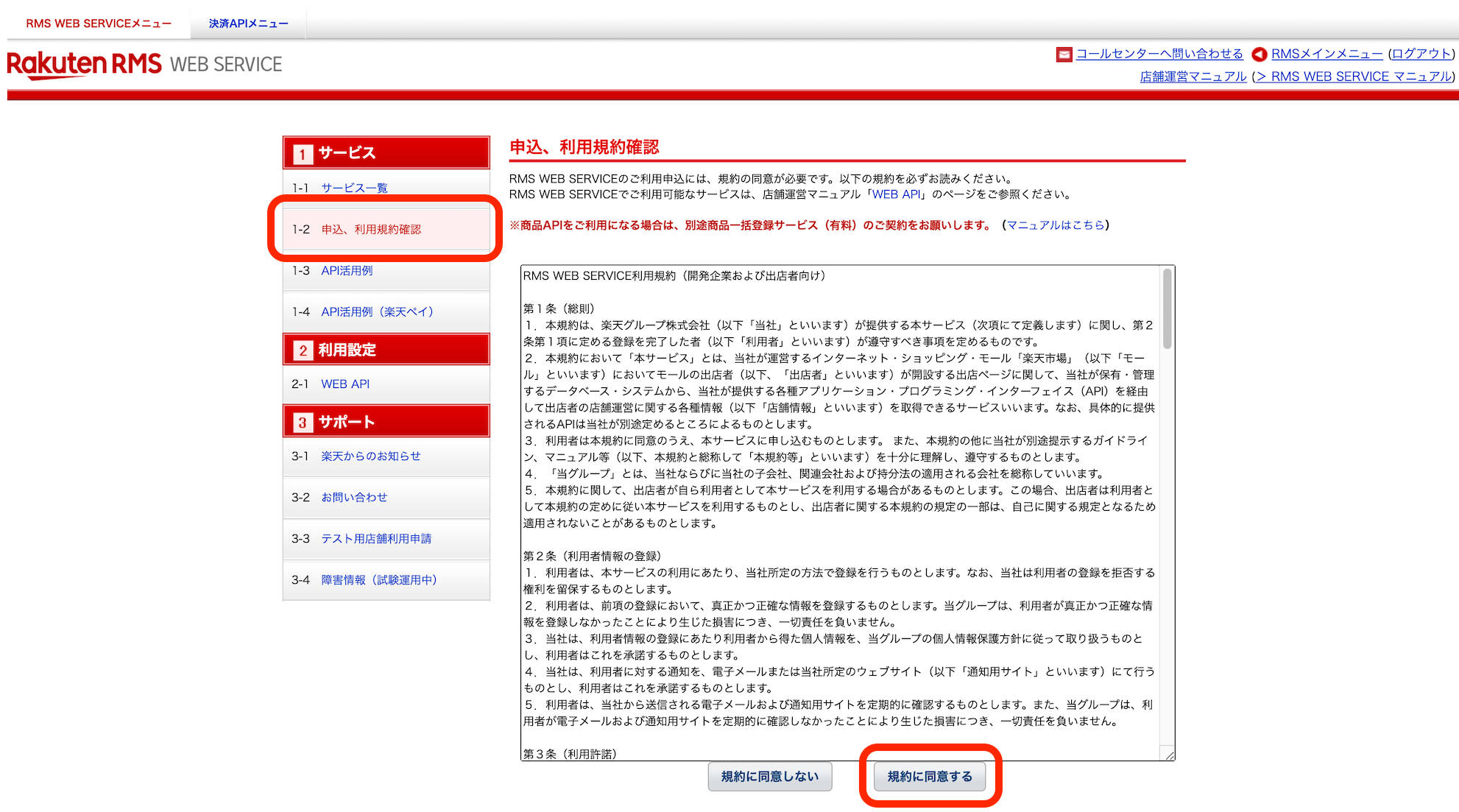This screenshot has height=812, width=1459.
Task: Open API活用例（楽天ペイ）sidebar item
Action: [377, 312]
